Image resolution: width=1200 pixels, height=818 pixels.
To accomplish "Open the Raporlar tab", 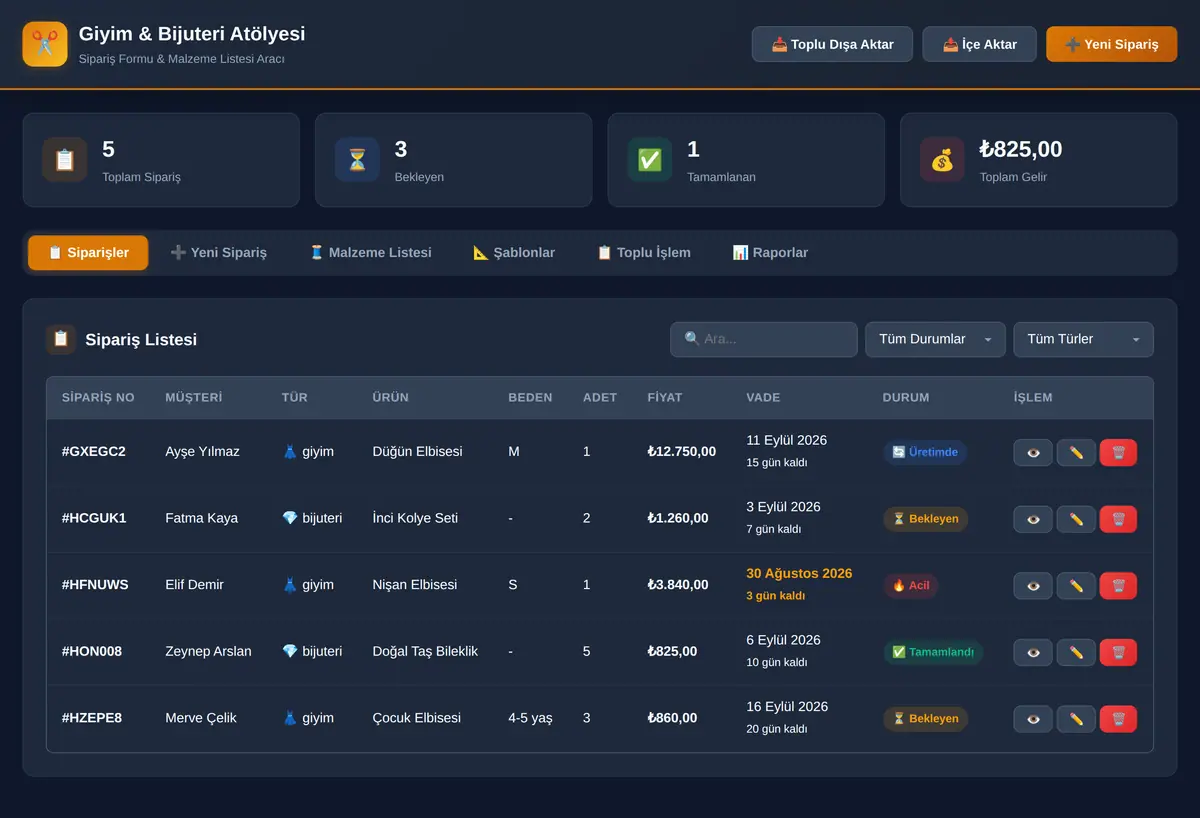I will point(770,253).
